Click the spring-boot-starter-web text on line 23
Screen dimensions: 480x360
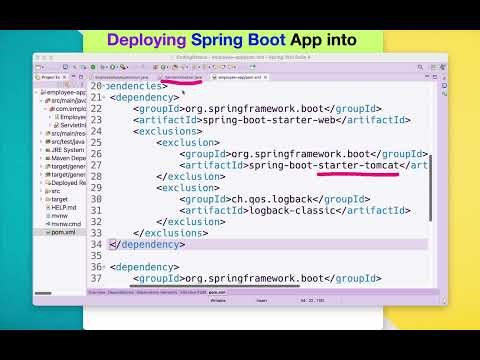pos(269,120)
